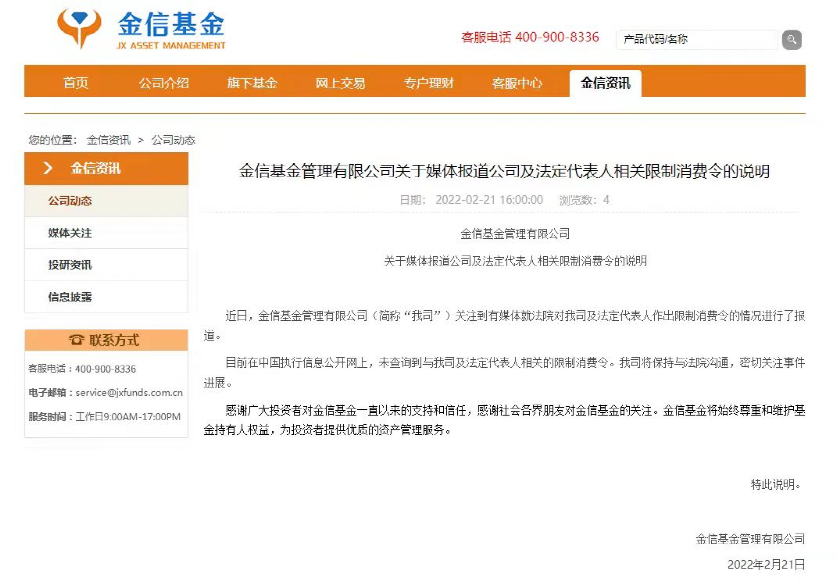The width and height of the screenshot is (836, 585).
Task: Click the JX Asset Management bull logo
Action: tap(79, 28)
